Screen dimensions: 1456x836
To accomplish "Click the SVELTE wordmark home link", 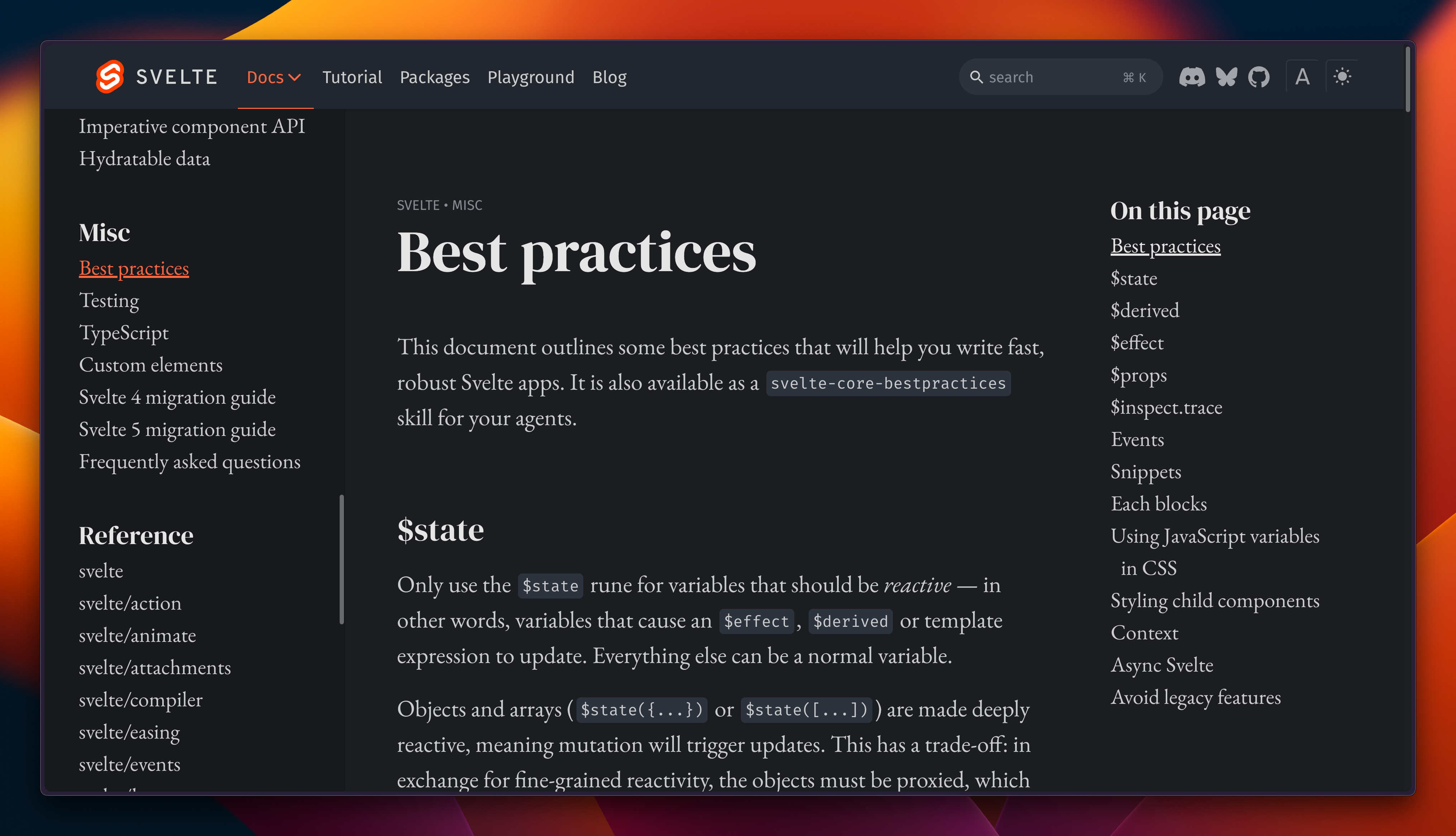I will tap(177, 77).
